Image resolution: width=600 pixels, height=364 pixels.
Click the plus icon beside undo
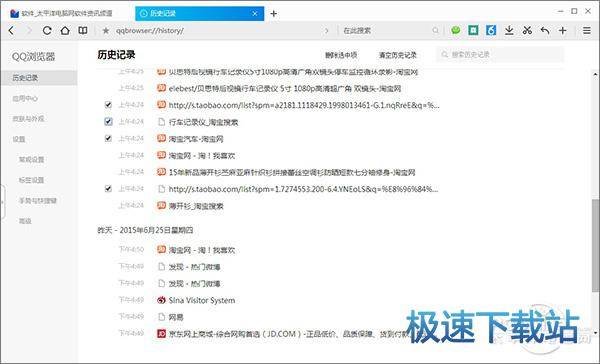pyautogui.click(x=562, y=31)
